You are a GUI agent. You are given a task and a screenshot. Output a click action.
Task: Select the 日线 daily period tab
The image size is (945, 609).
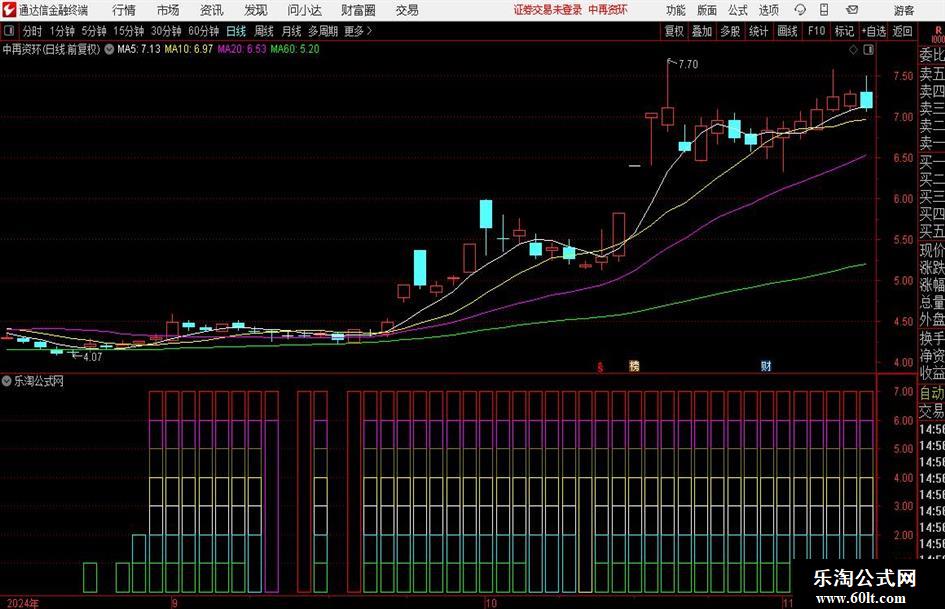pos(236,31)
